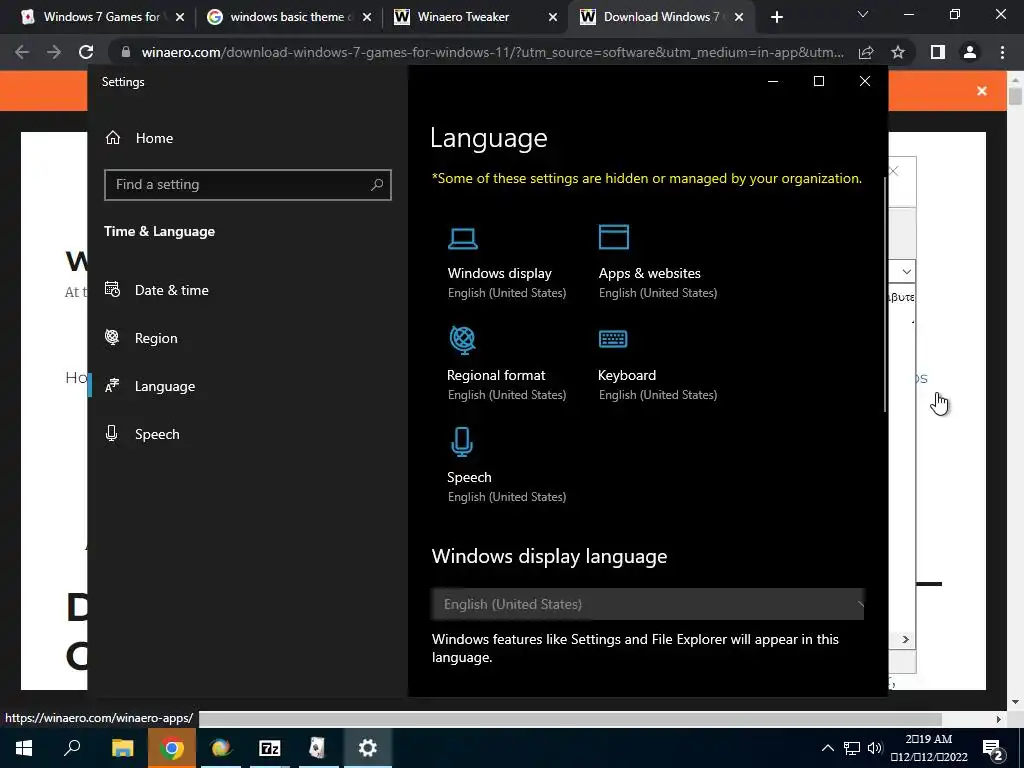Screen dimensions: 1024x768
Task: Show hidden tray icons
Action: click(x=827, y=748)
